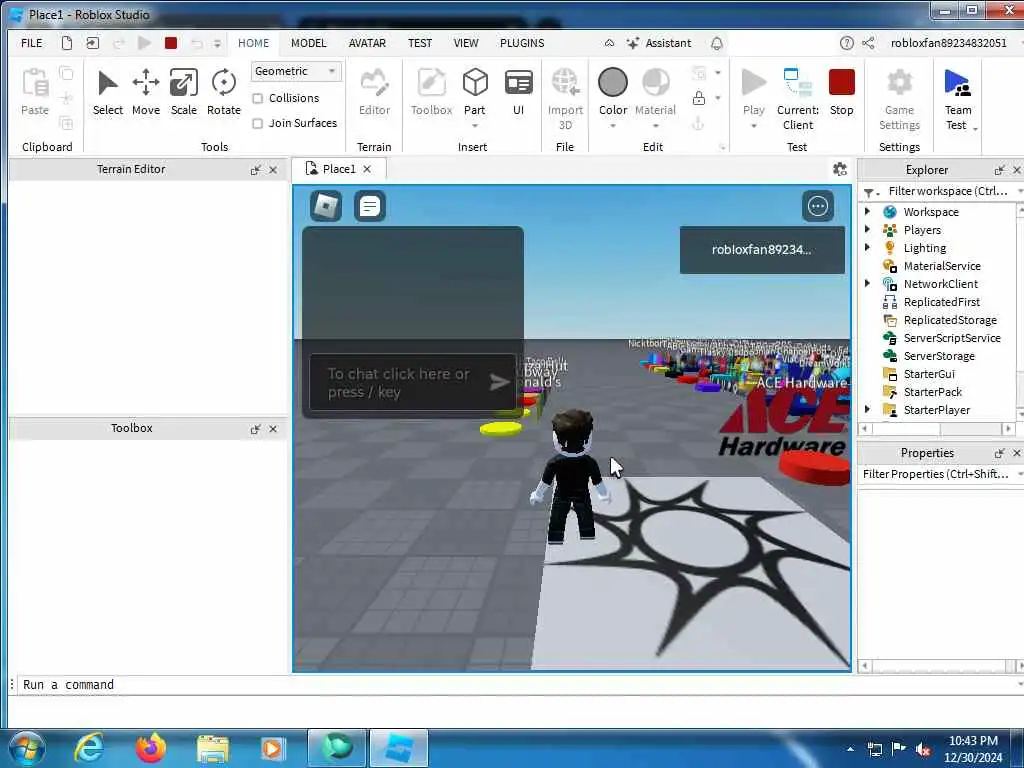Switch to the TEST tab
Viewport: 1024px width, 768px height.
(x=420, y=43)
